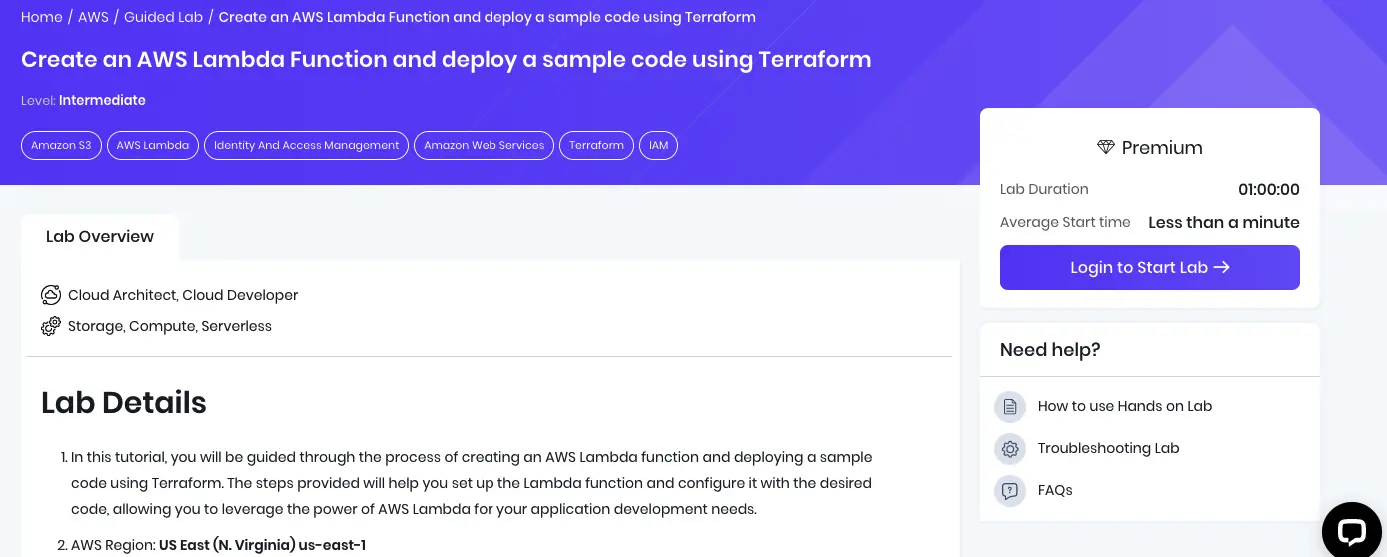This screenshot has height=557, width=1387.
Task: Click the Lab Details heading
Action: [x=124, y=402]
